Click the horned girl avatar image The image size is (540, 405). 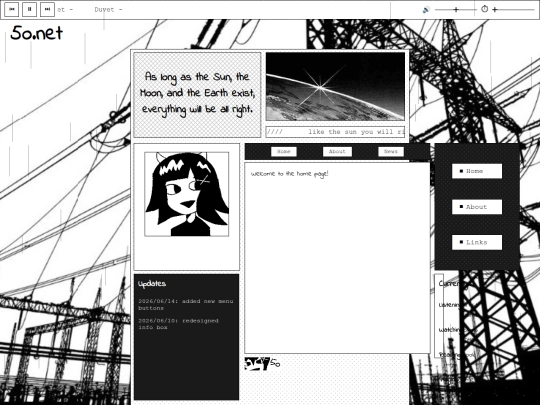[x=187, y=194]
